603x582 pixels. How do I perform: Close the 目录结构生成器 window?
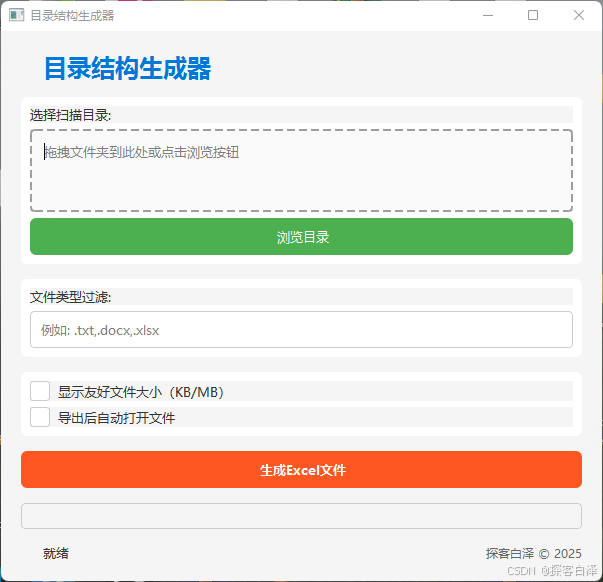coord(579,15)
